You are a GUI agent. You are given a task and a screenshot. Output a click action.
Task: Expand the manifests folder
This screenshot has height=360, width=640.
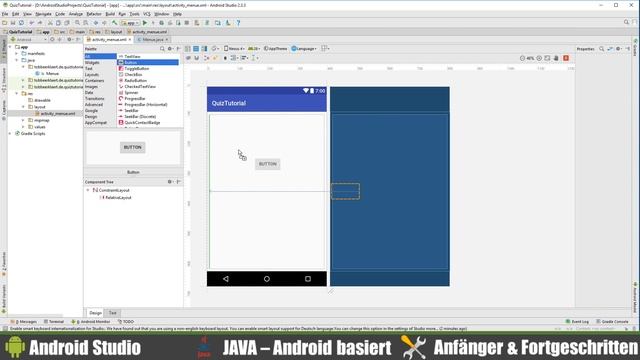(17, 53)
